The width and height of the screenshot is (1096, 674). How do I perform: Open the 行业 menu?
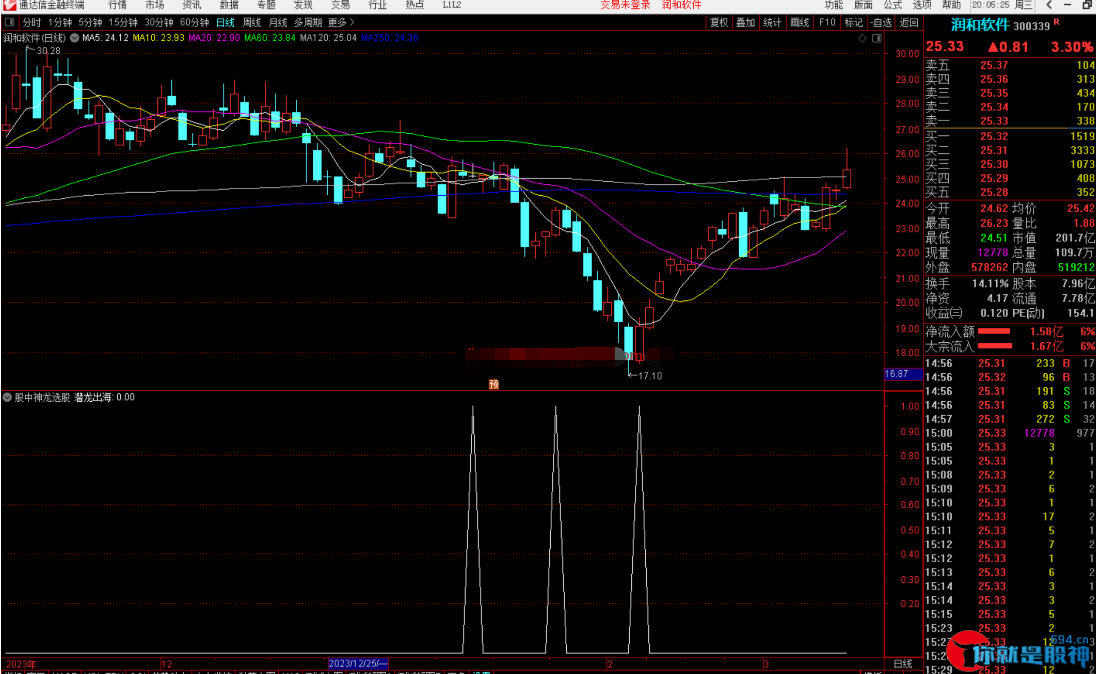[x=377, y=5]
